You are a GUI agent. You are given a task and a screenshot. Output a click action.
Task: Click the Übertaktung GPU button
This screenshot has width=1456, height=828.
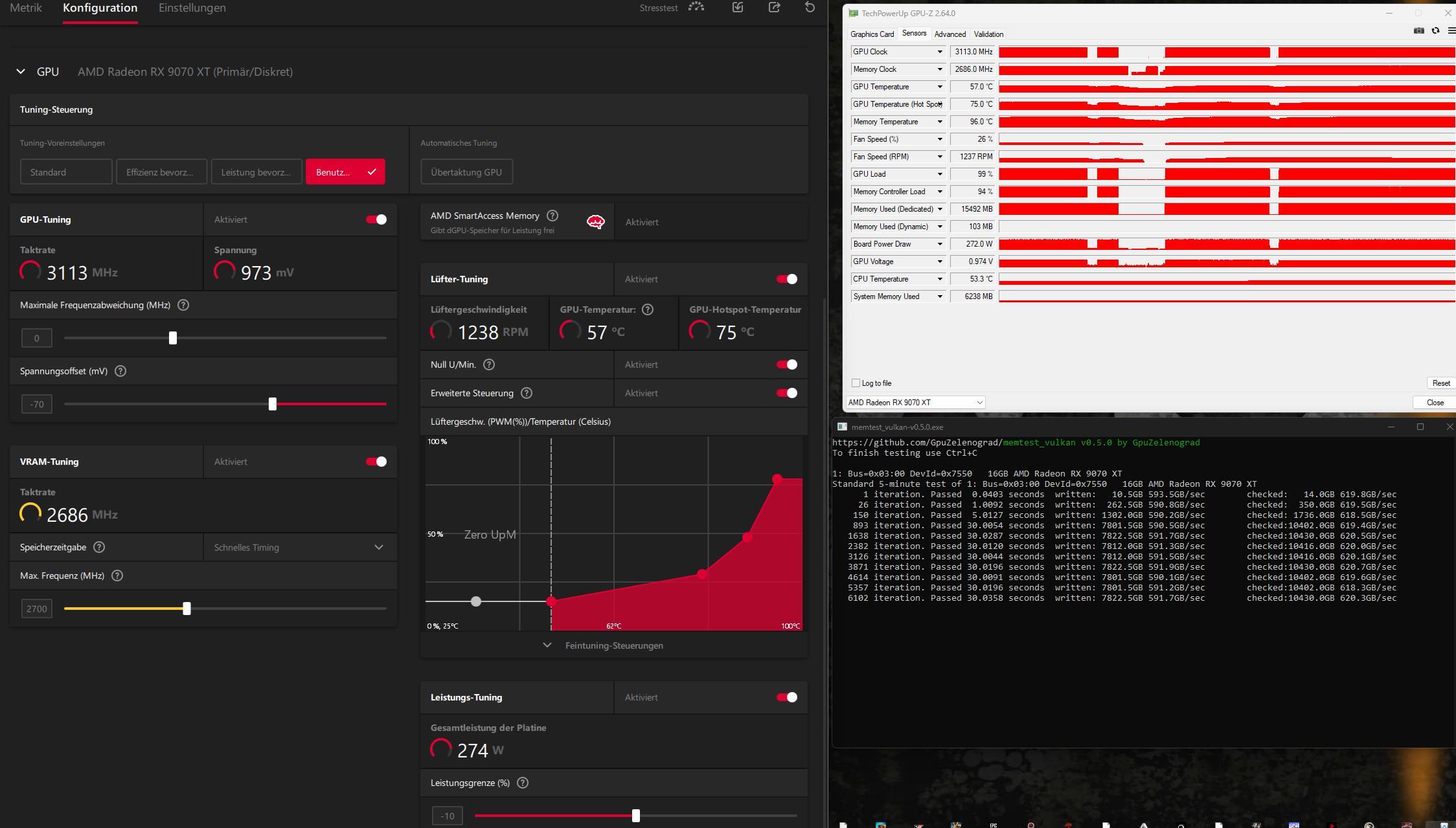(466, 172)
